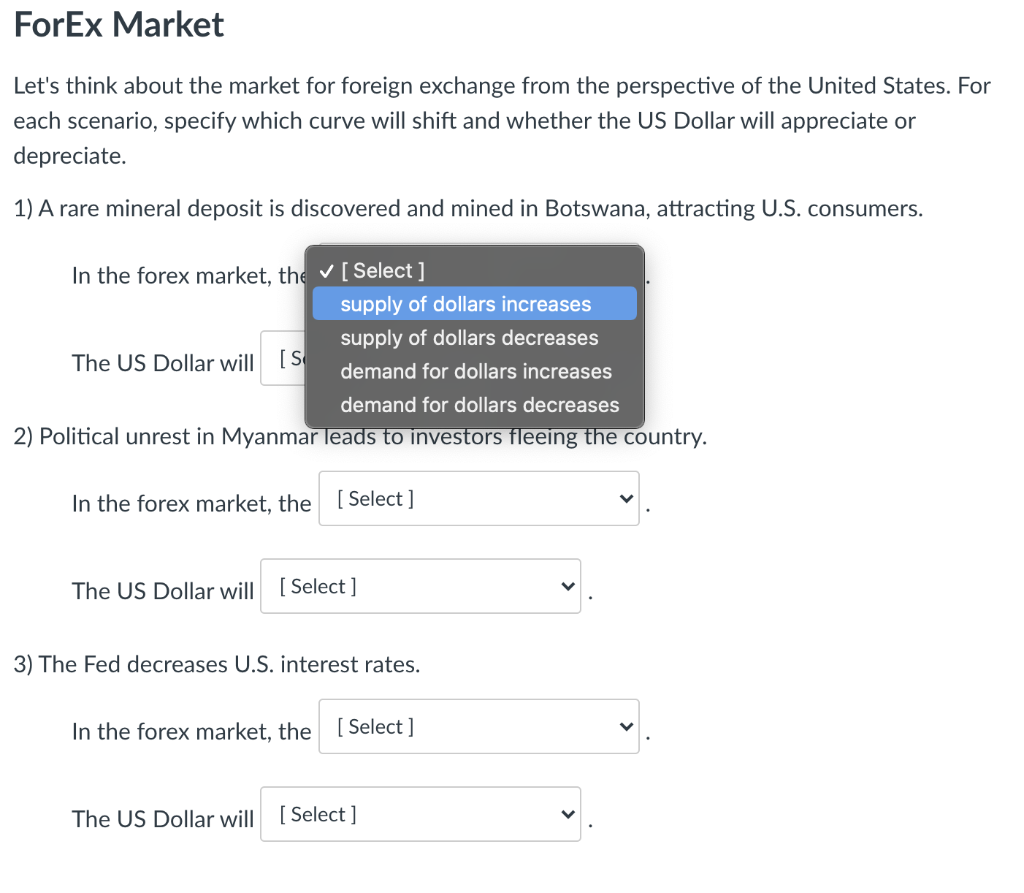Click chevron on question 3 Dollar dropdown
This screenshot has height=893, width=1024.
pyautogui.click(x=567, y=814)
